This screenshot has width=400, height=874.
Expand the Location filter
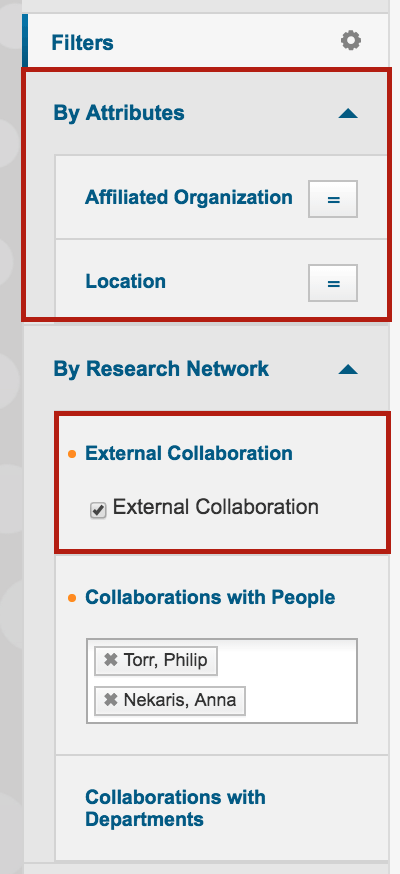125,281
